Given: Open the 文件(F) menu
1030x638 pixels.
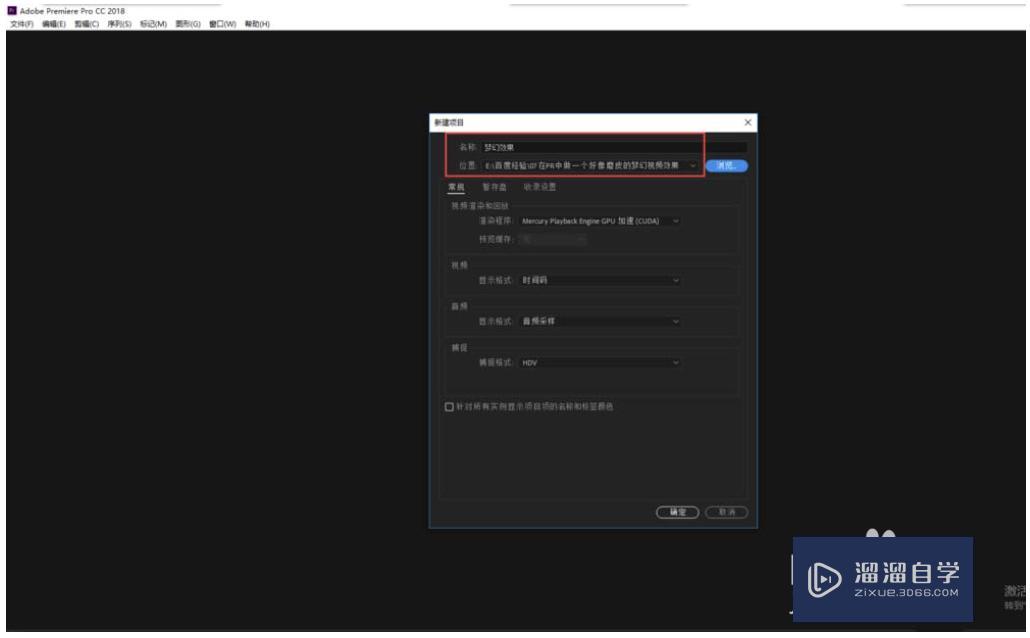Looking at the screenshot, I should pos(21,24).
